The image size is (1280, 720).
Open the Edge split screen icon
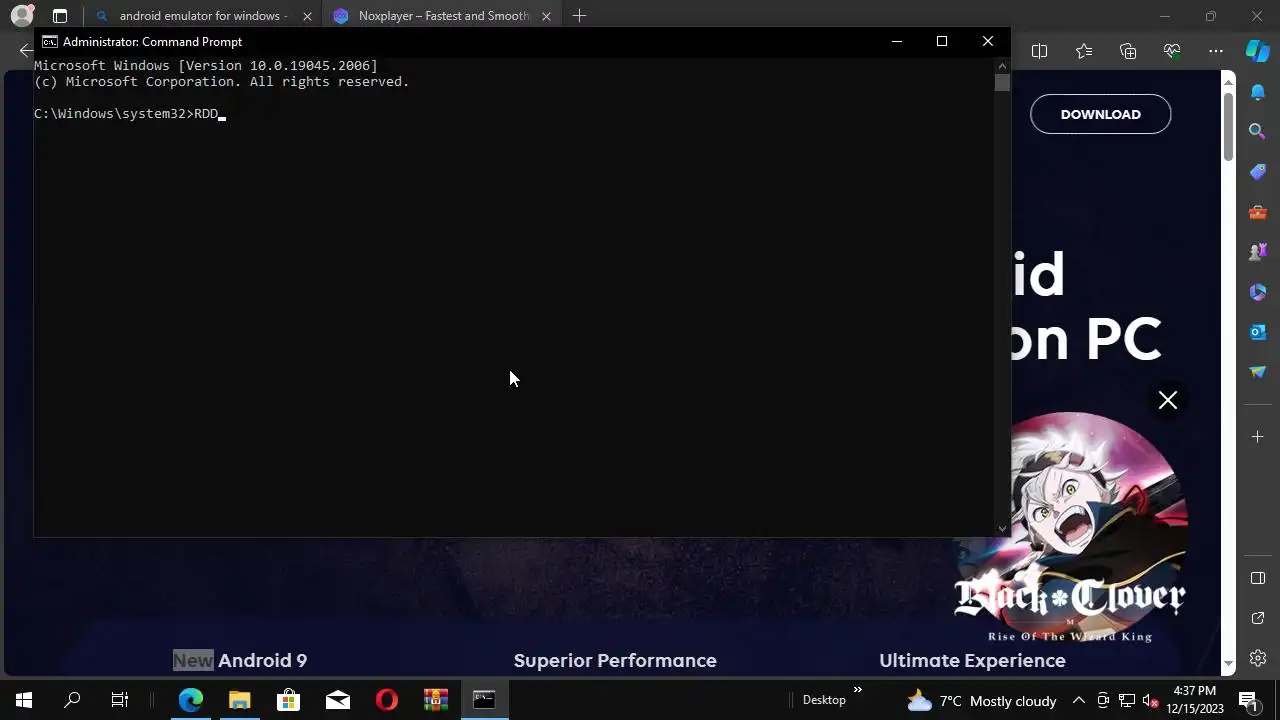[1039, 51]
